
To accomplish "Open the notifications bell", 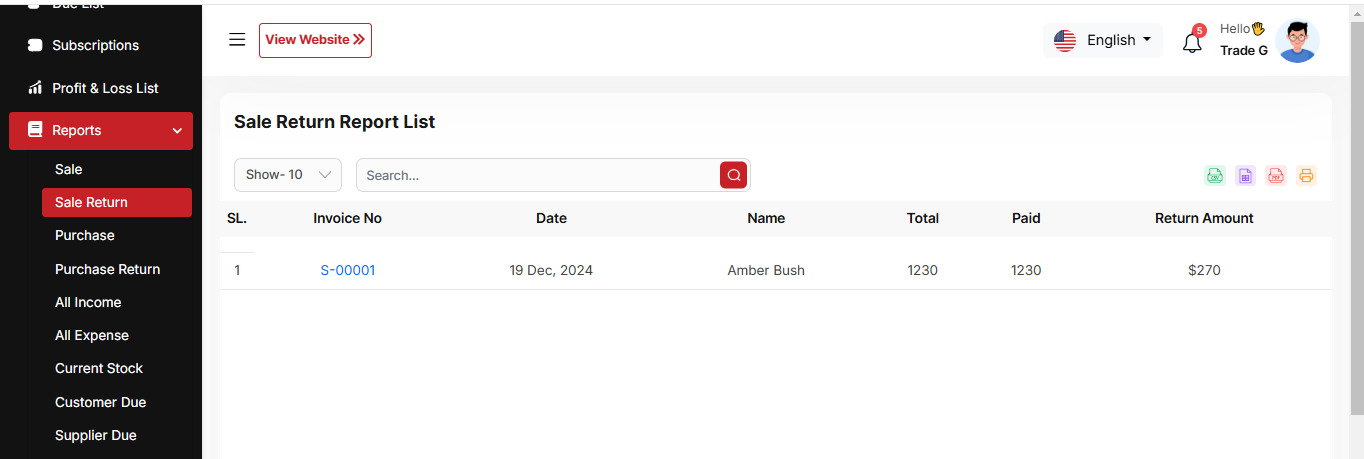I will [x=1192, y=43].
